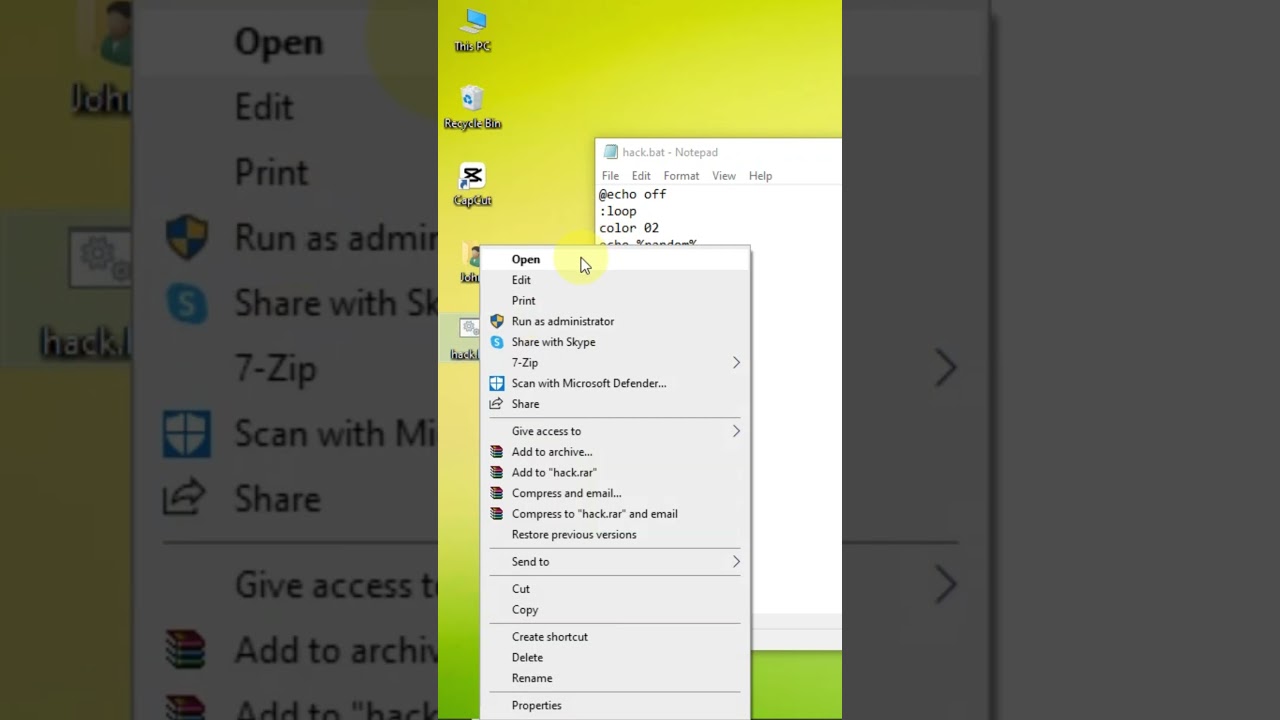1280x720 pixels.
Task: Choose Print in the context menu
Action: coord(615,300)
